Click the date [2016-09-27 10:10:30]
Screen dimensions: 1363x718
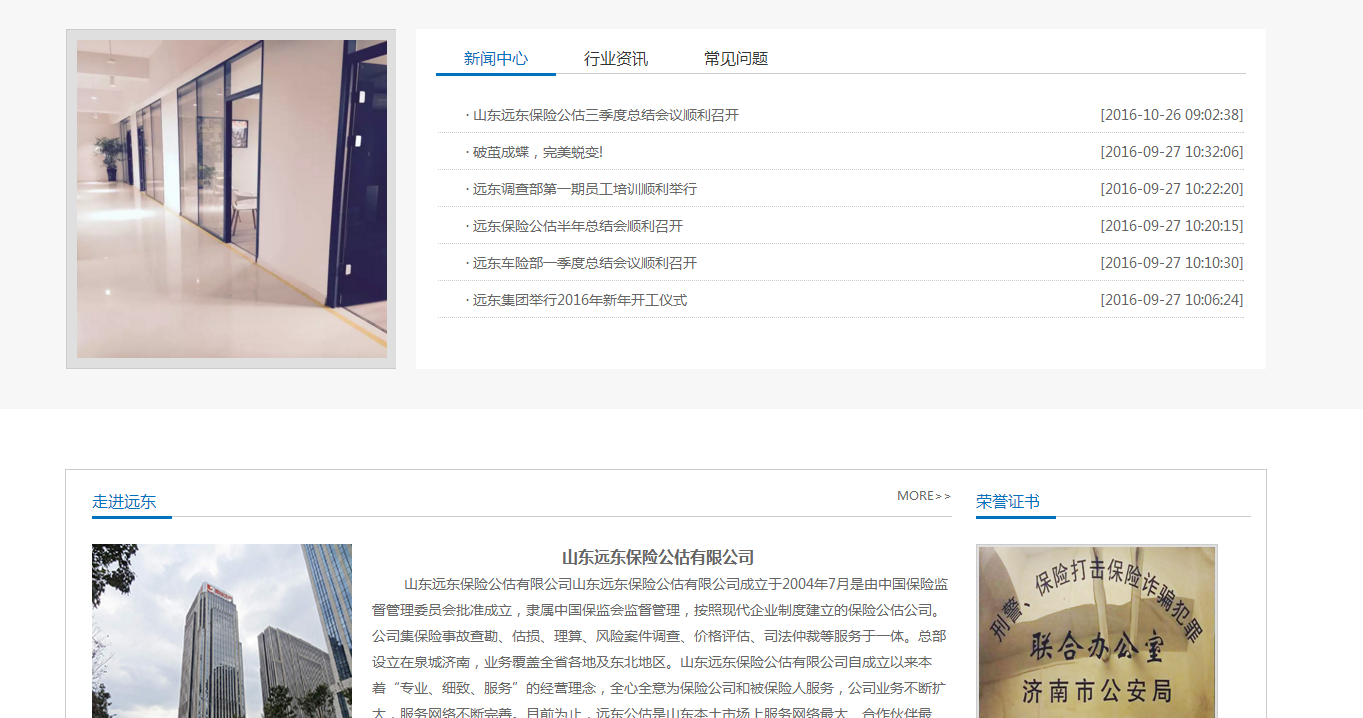pos(1172,263)
